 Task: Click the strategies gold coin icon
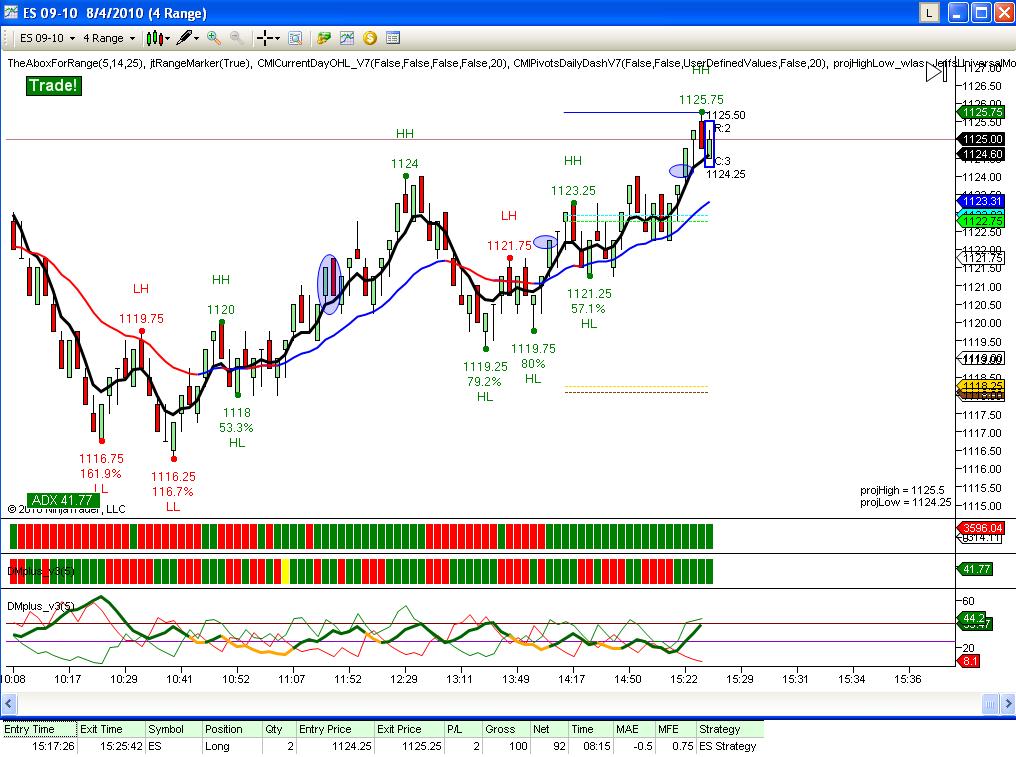point(370,38)
